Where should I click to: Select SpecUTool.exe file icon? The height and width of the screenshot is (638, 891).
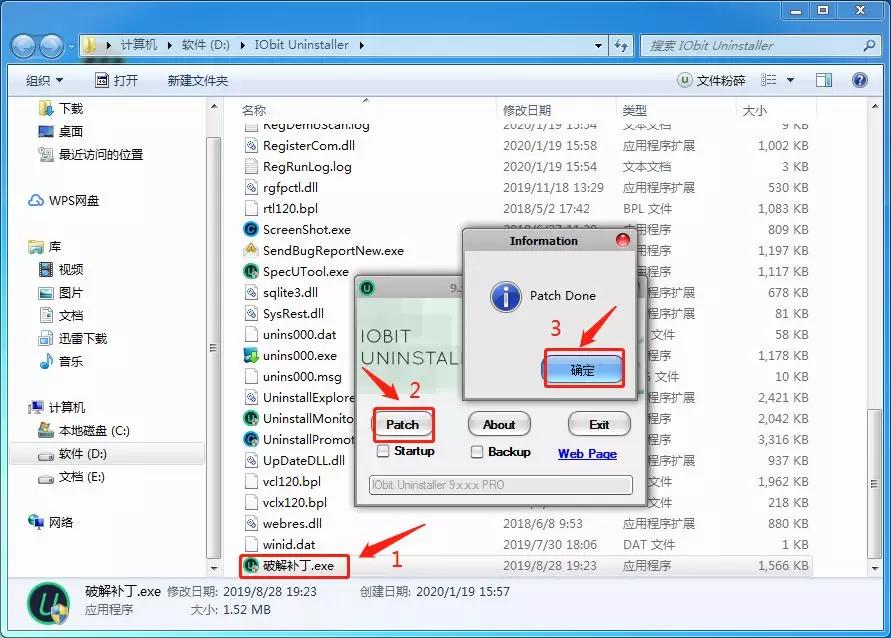(251, 272)
